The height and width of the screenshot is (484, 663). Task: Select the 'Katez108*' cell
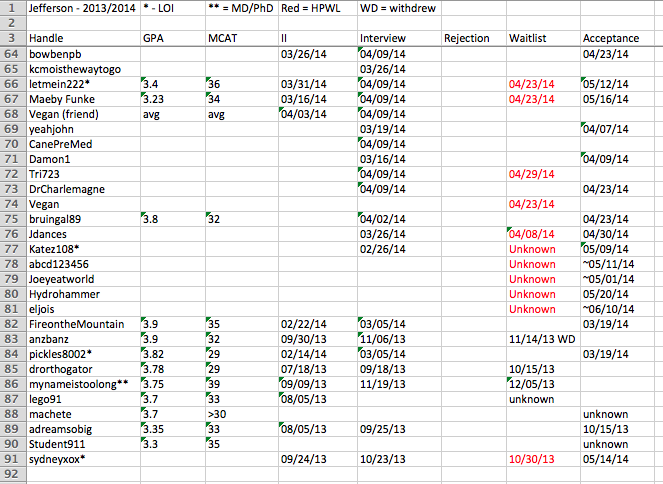point(83,249)
